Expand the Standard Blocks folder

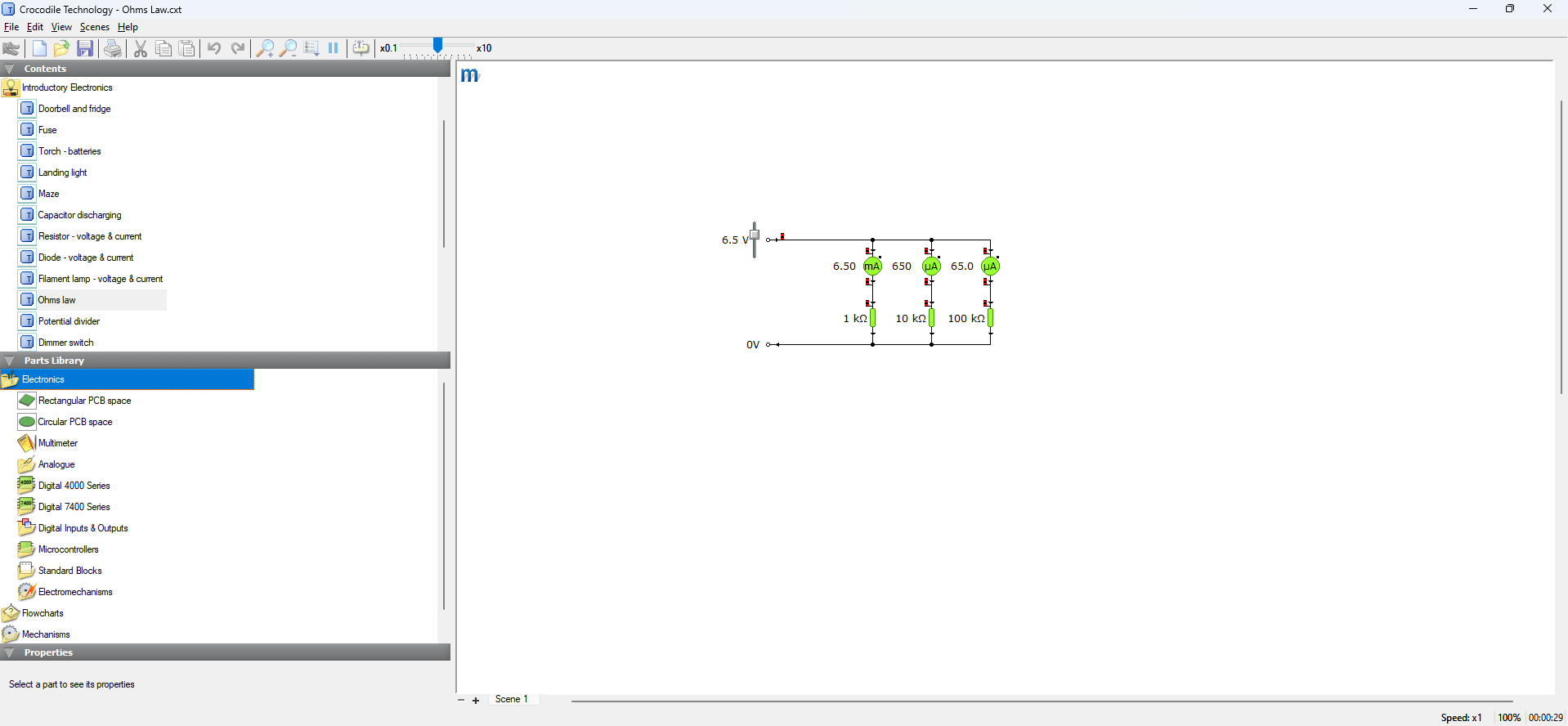pyautogui.click(x=60, y=571)
